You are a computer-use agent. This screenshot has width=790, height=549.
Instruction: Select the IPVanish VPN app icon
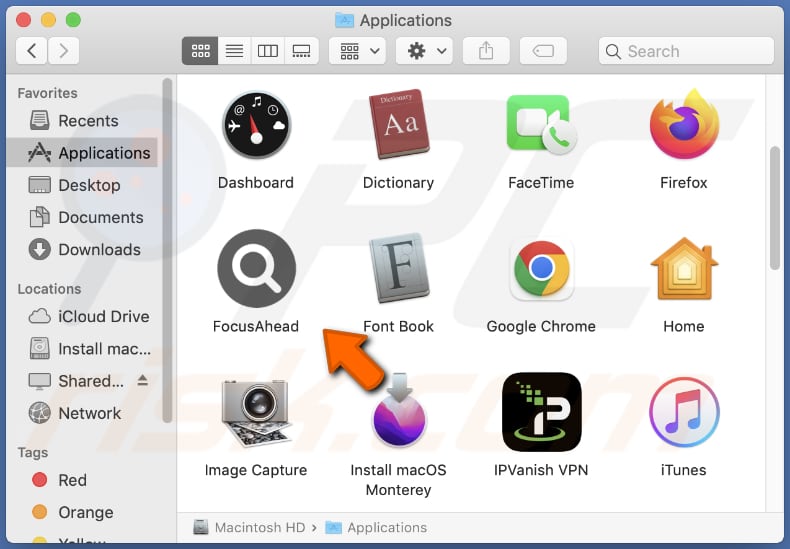pyautogui.click(x=542, y=412)
